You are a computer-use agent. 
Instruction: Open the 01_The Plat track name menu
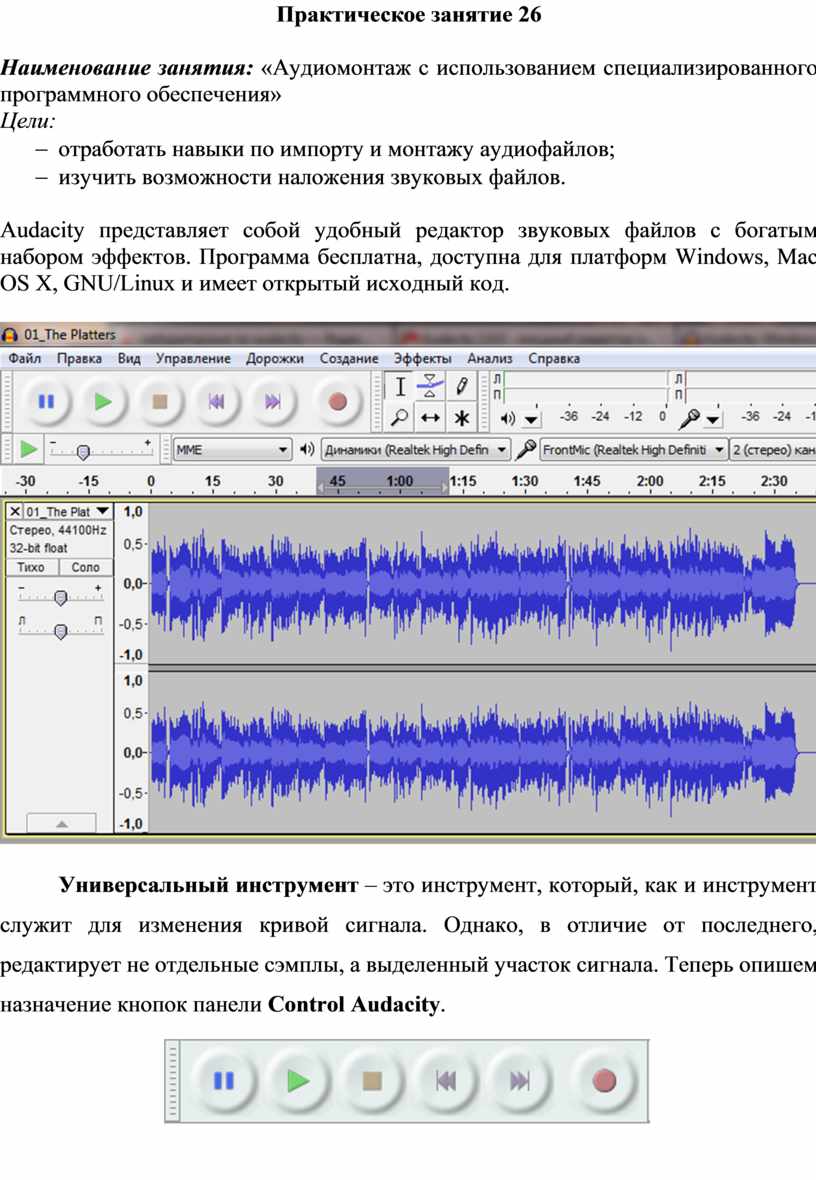pos(68,512)
